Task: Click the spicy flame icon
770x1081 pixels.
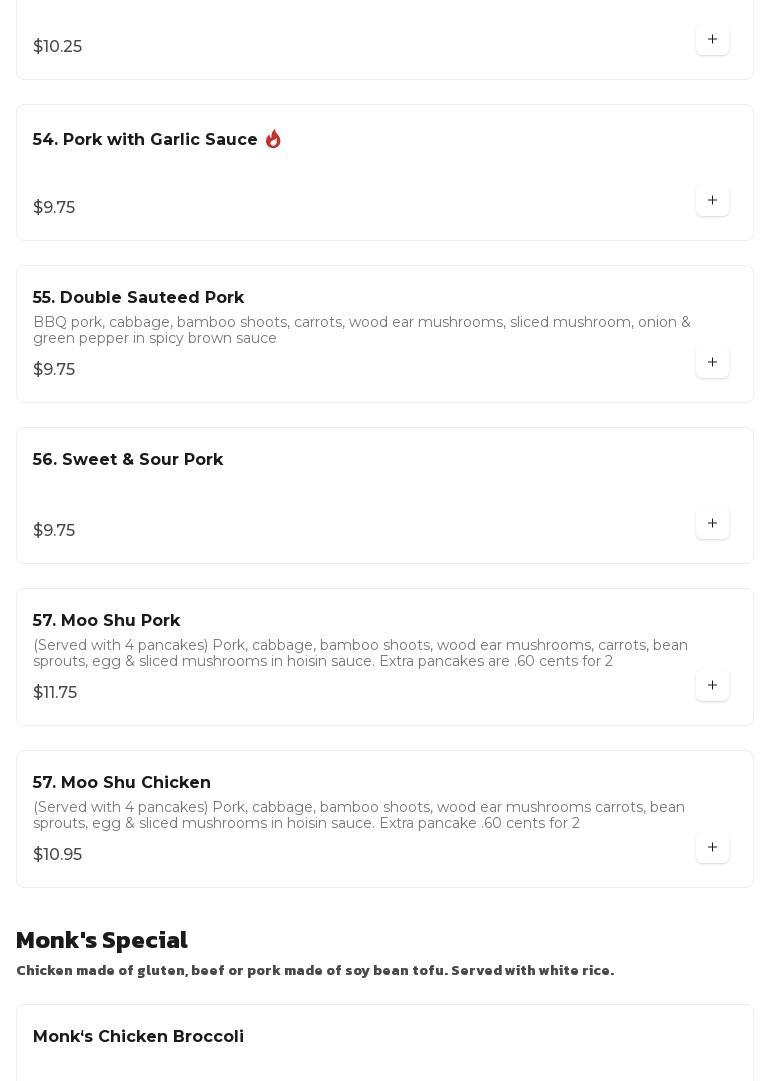Action: coord(273,140)
